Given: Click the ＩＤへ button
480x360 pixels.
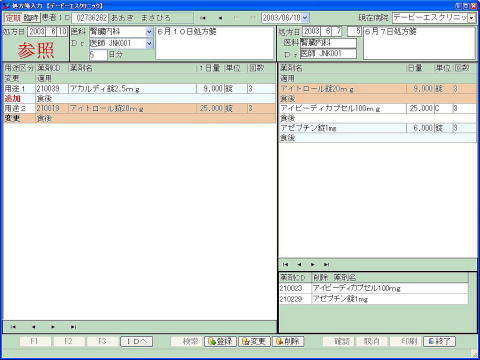Looking at the screenshot, I should click(136, 341).
